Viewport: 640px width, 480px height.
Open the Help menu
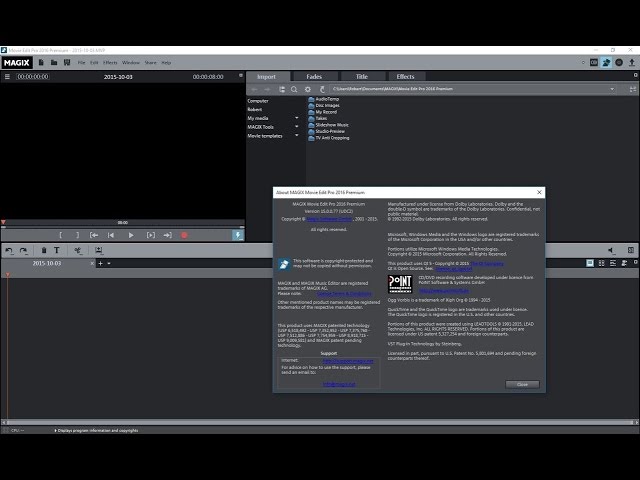(166, 63)
